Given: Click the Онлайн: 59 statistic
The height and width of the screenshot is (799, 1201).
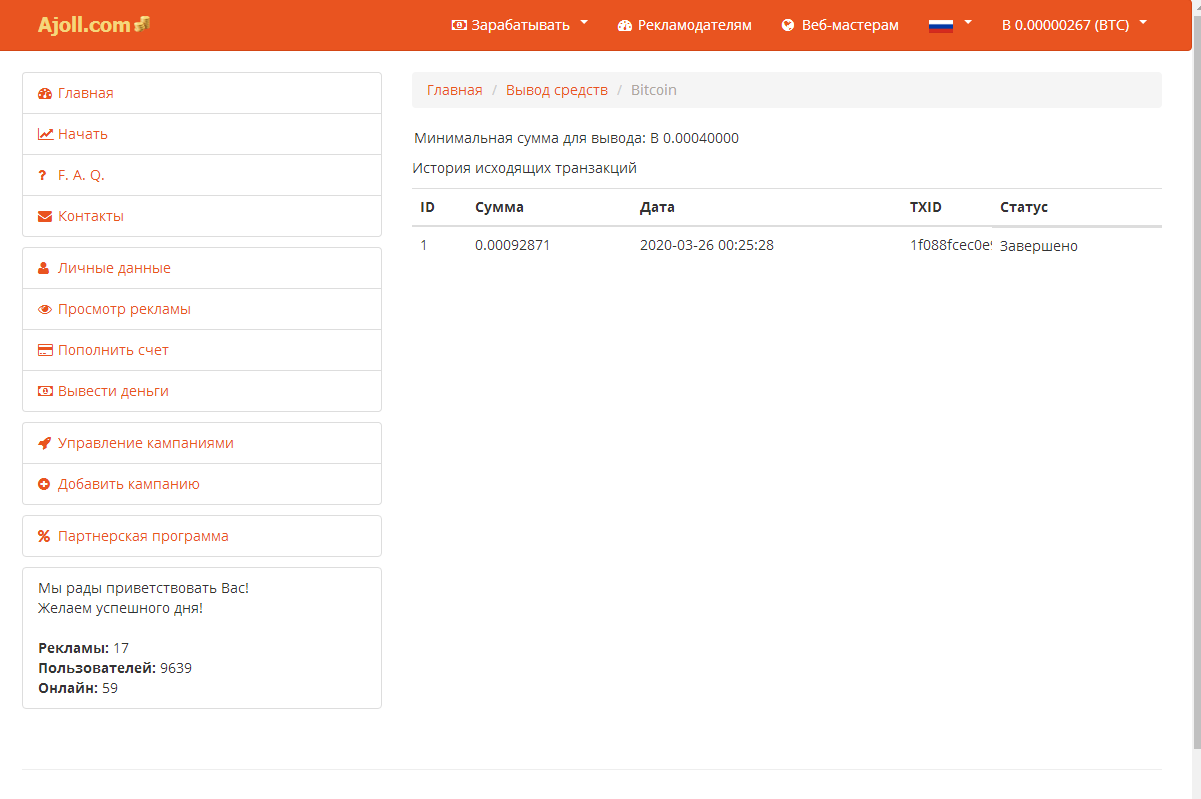Looking at the screenshot, I should tap(78, 688).
